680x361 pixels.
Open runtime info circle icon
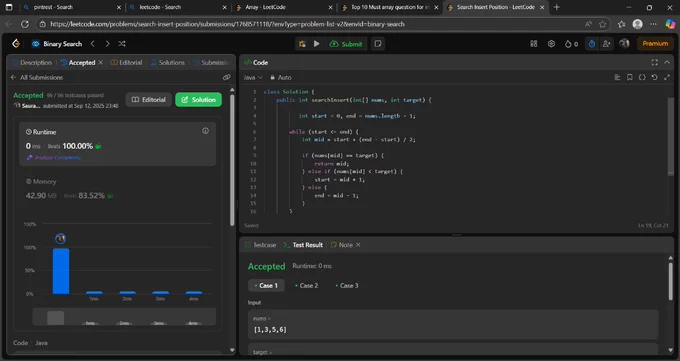205,131
